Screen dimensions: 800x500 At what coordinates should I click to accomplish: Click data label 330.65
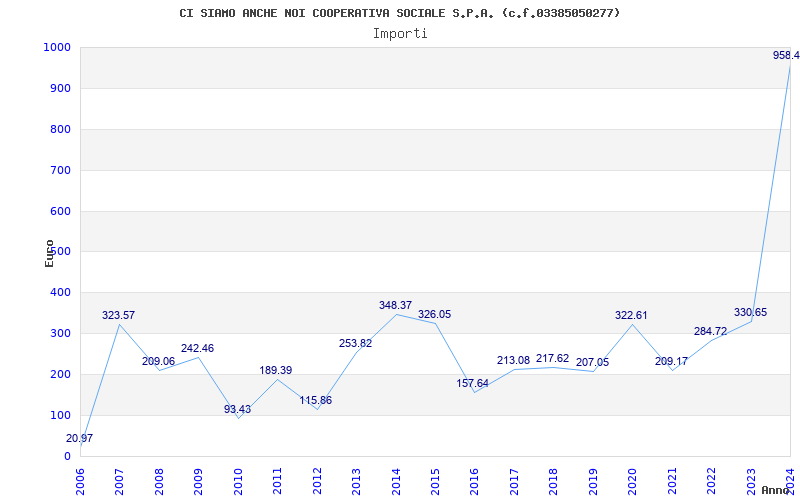pos(751,312)
